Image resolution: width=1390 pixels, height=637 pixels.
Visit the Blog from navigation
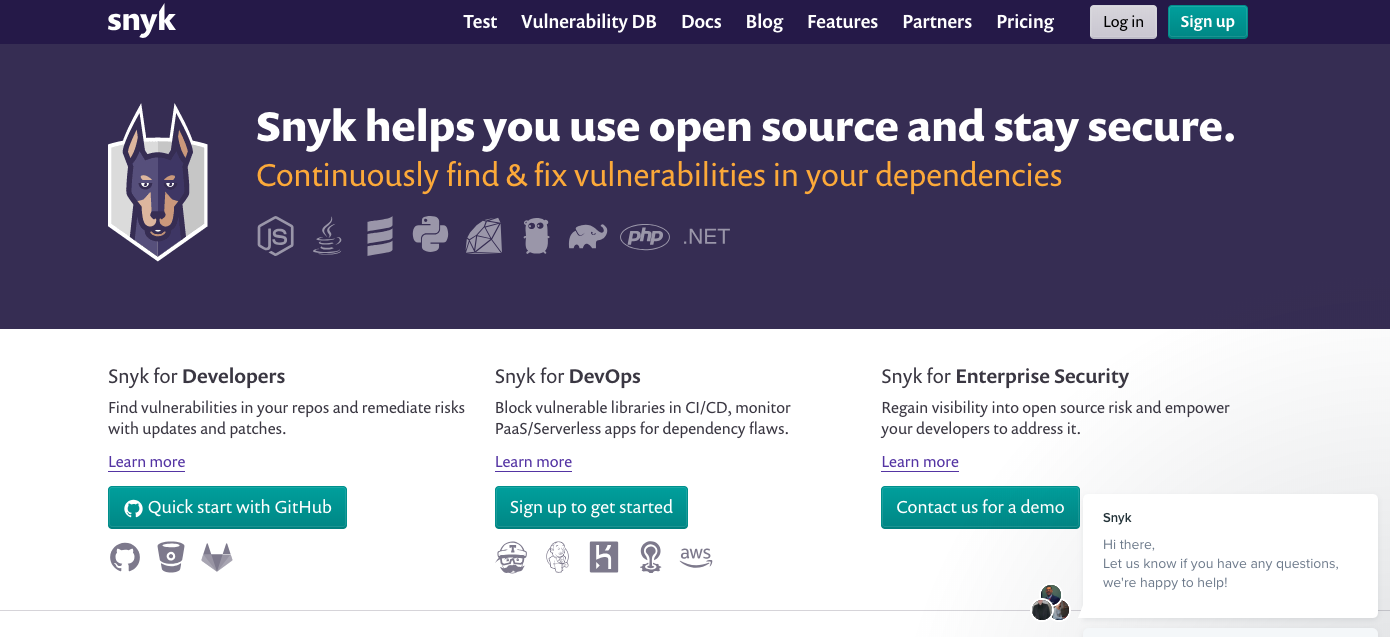(764, 22)
